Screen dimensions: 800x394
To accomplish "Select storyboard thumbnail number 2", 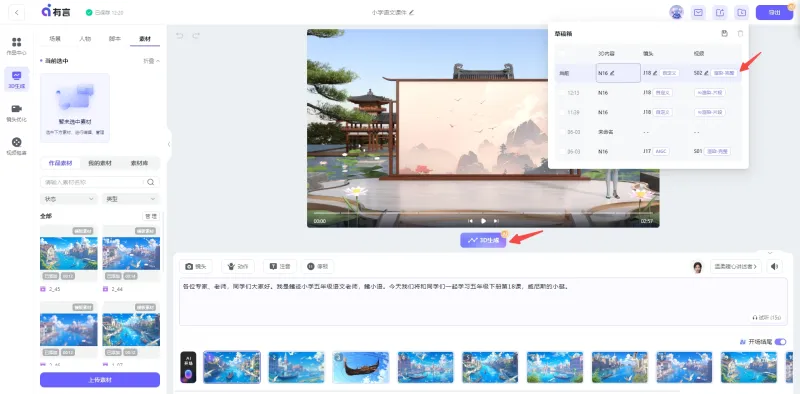I will [x=296, y=367].
